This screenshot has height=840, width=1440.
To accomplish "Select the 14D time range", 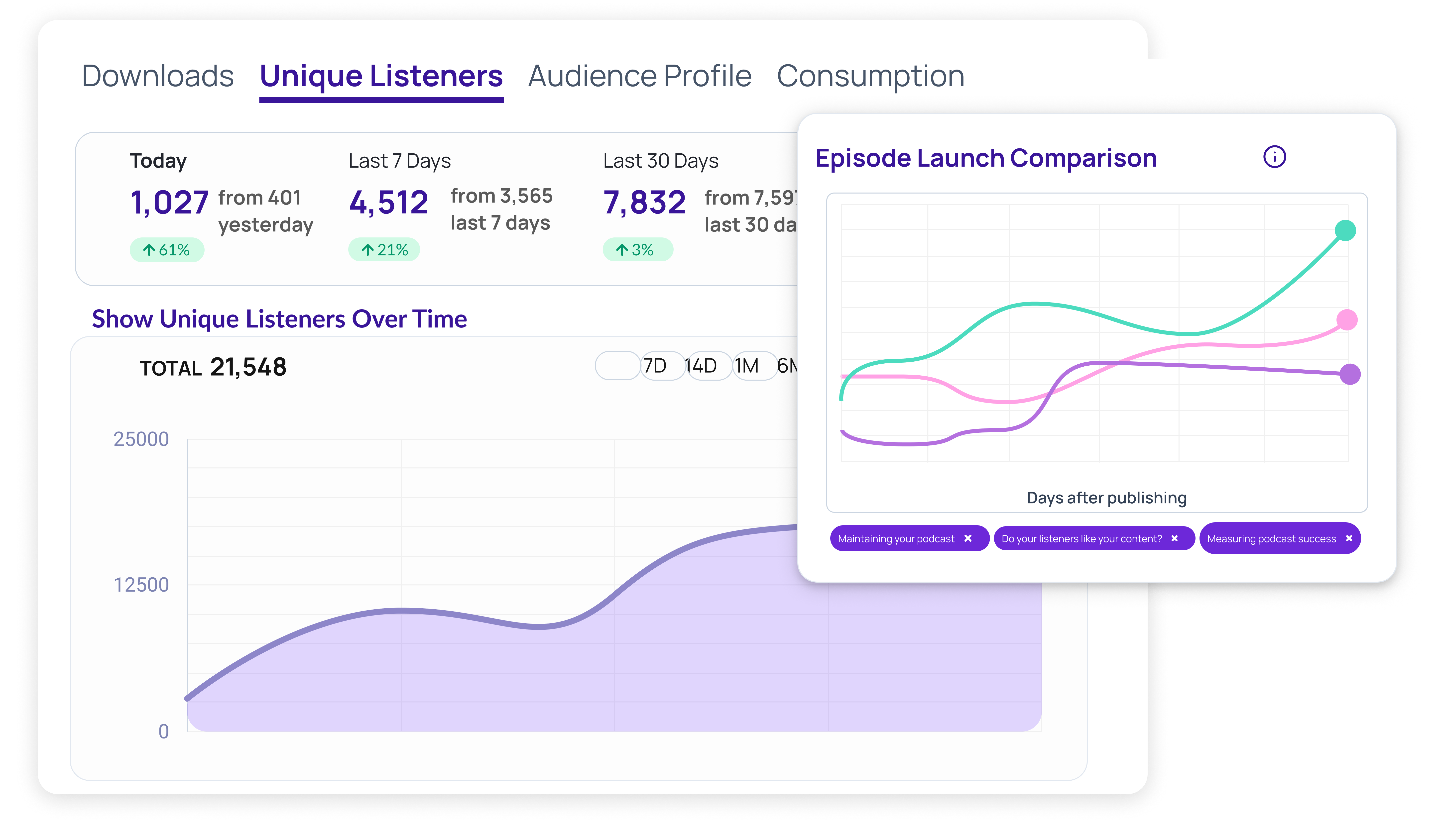I will 704,366.
